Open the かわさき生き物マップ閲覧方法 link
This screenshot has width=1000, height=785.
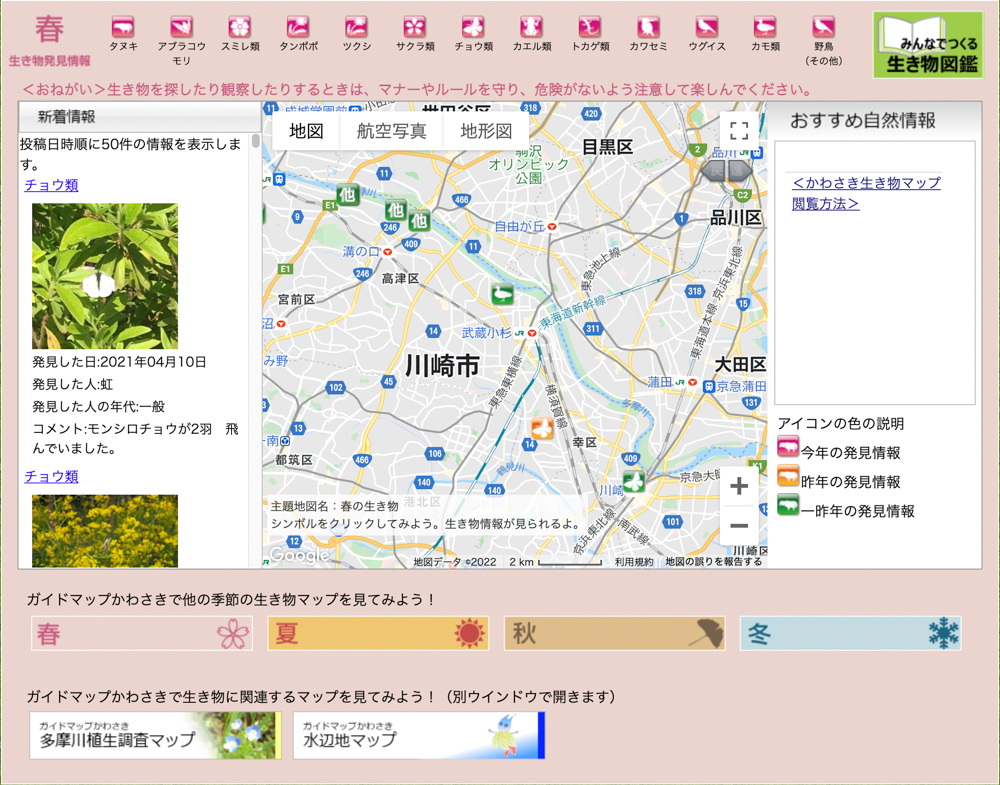[866, 193]
